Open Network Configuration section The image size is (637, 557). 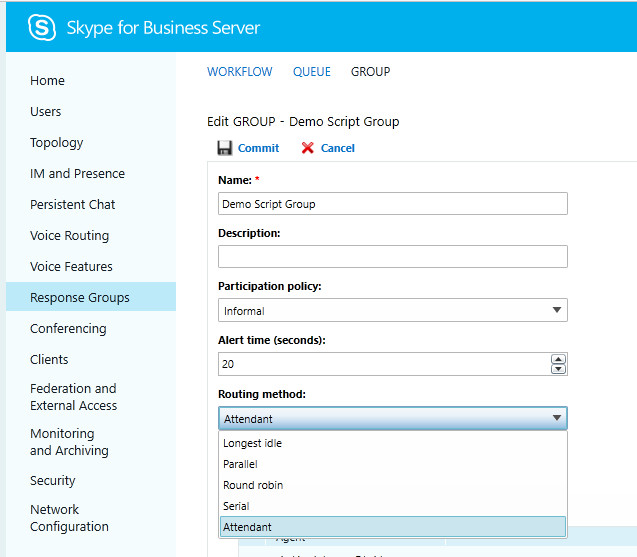(x=69, y=518)
